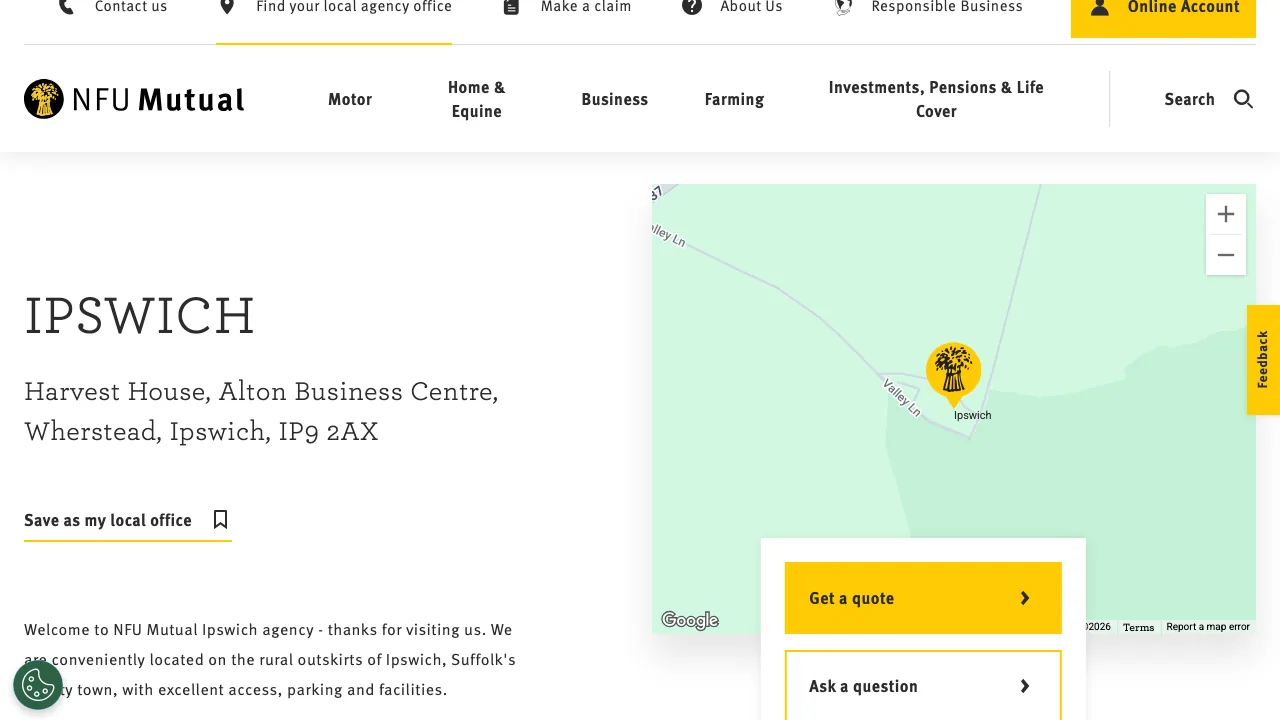
Task: Click the search magnifier icon
Action: (1243, 99)
